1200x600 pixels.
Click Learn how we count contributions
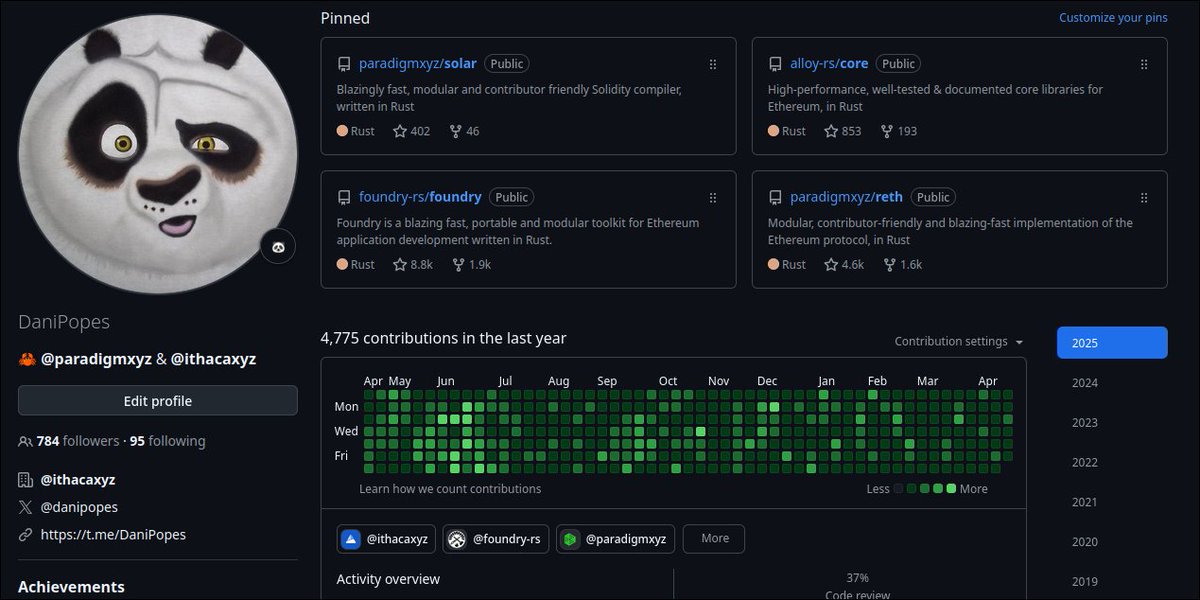(x=450, y=489)
